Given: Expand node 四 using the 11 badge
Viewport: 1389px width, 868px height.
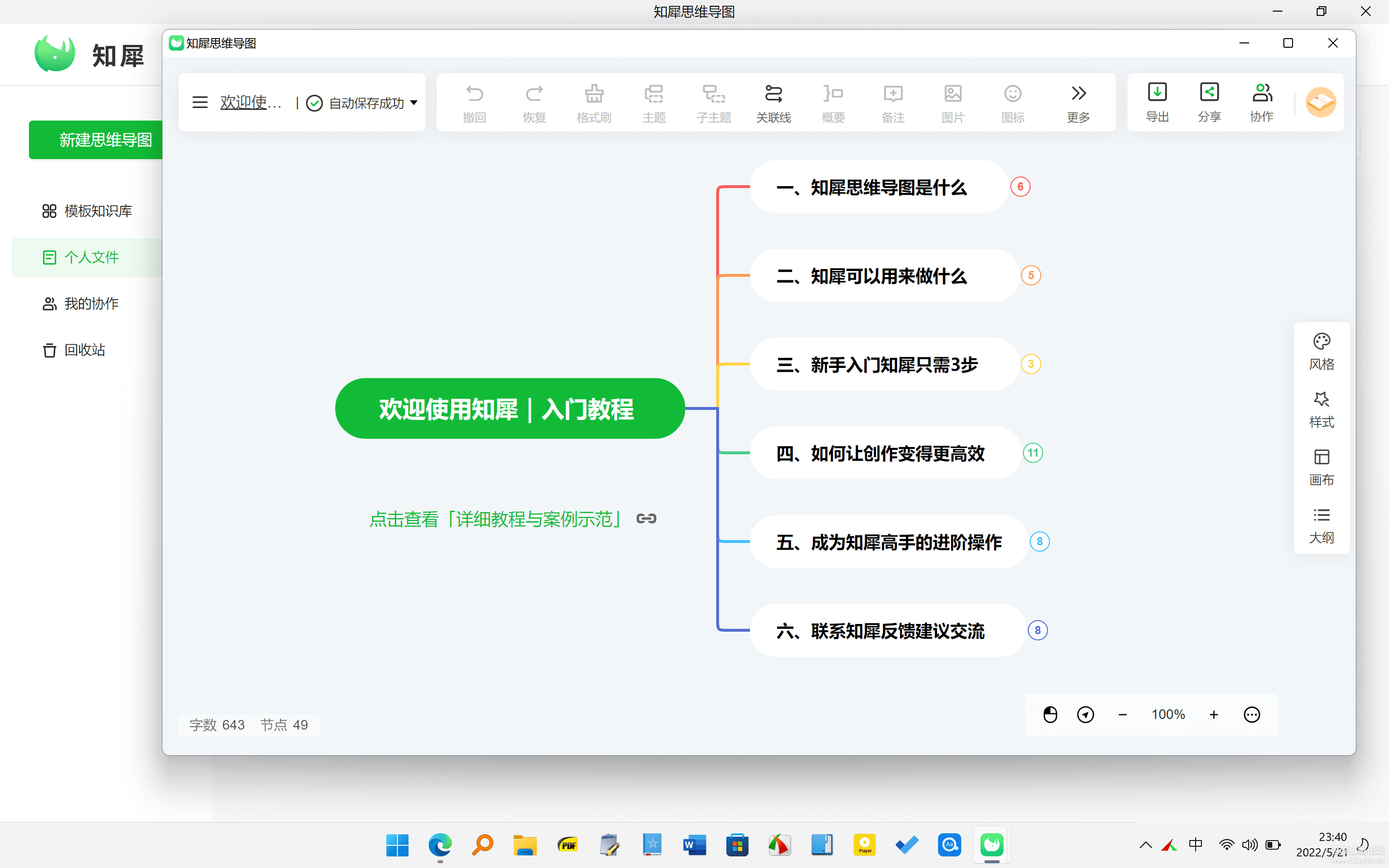Looking at the screenshot, I should (1033, 453).
